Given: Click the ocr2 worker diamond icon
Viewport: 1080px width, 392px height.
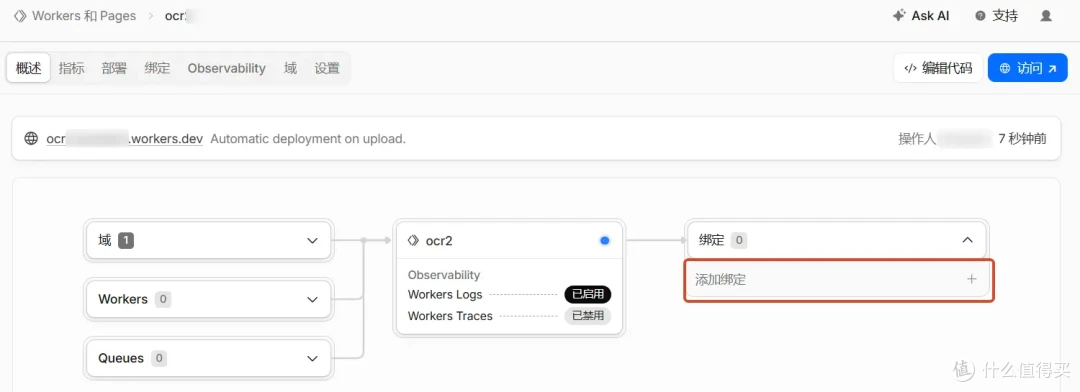Looking at the screenshot, I should [413, 240].
